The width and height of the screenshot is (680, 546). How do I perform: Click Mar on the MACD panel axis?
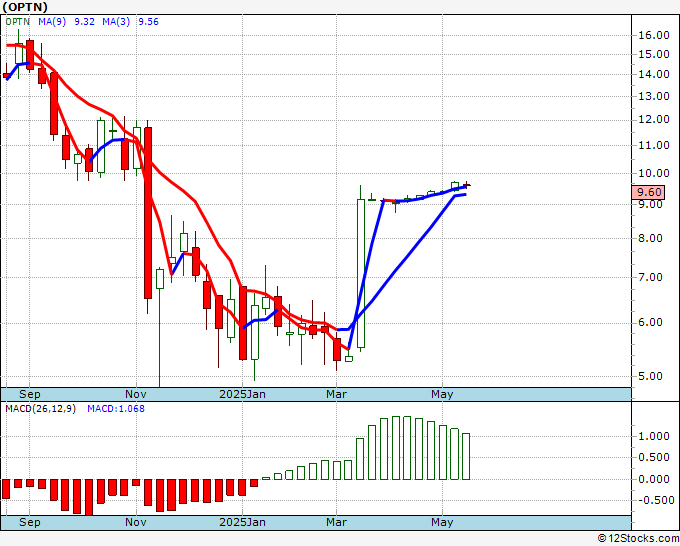pos(337,522)
